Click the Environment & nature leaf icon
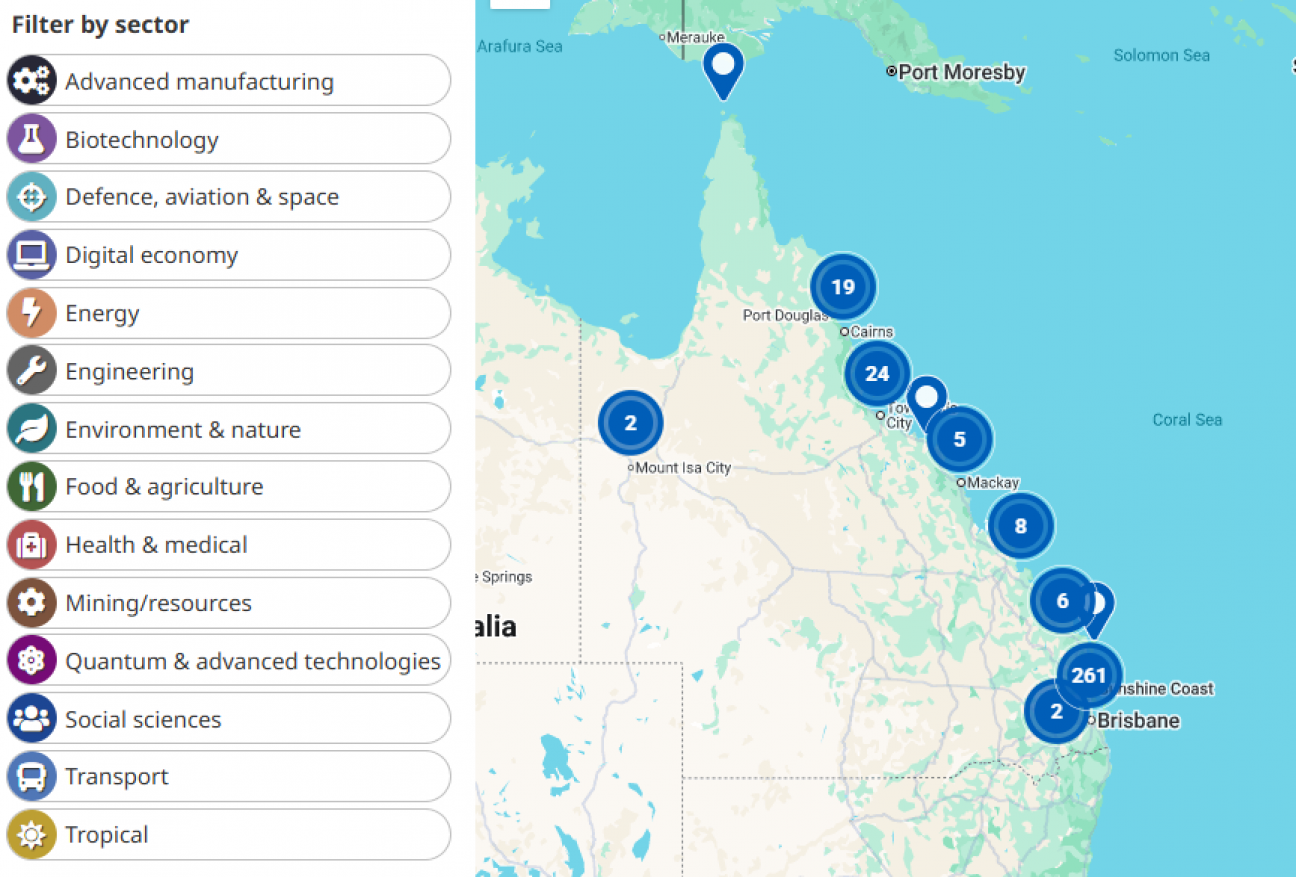This screenshot has width=1296, height=877. (32, 429)
